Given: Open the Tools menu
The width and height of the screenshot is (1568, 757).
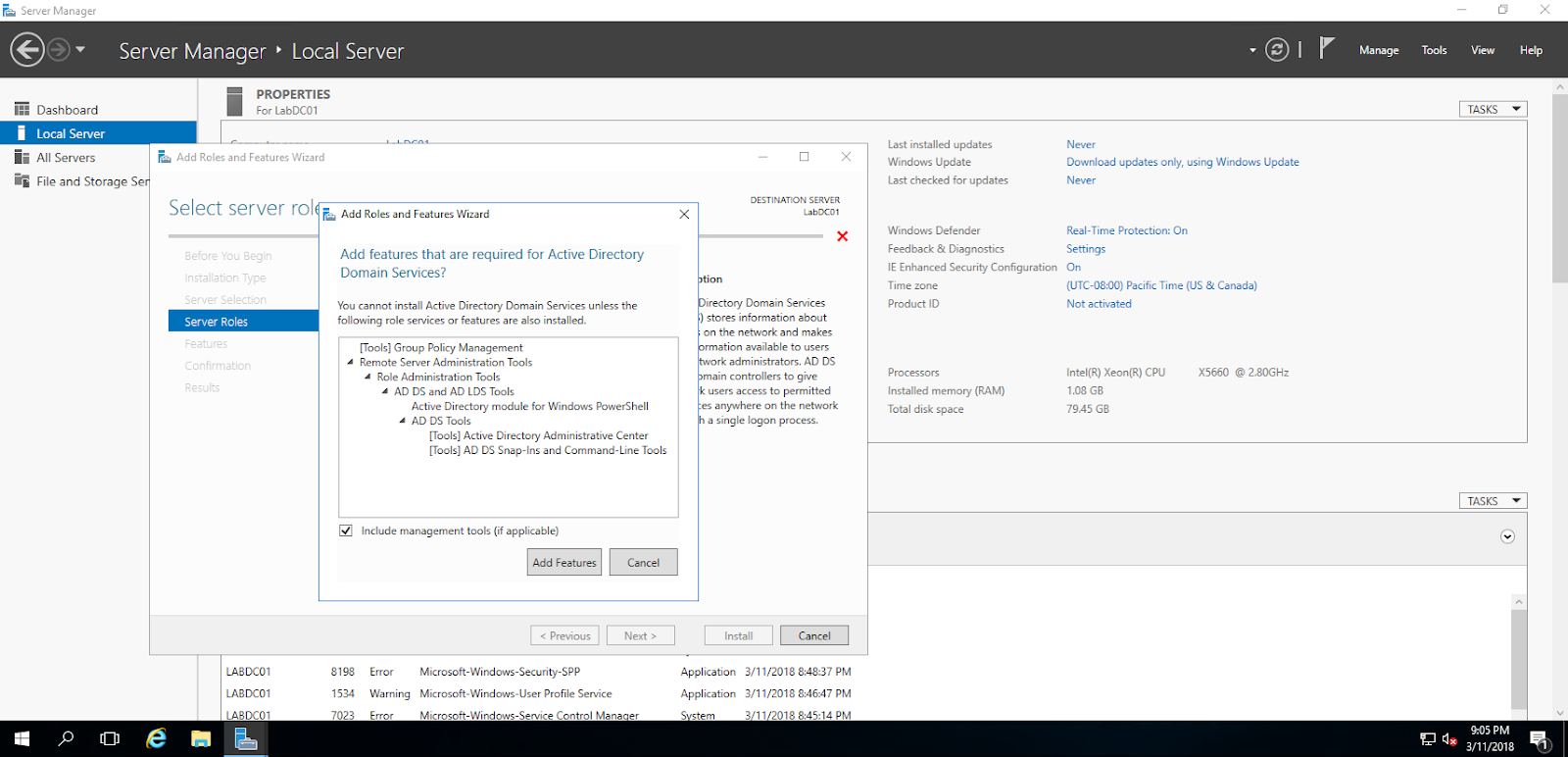Looking at the screenshot, I should pos(1434,50).
